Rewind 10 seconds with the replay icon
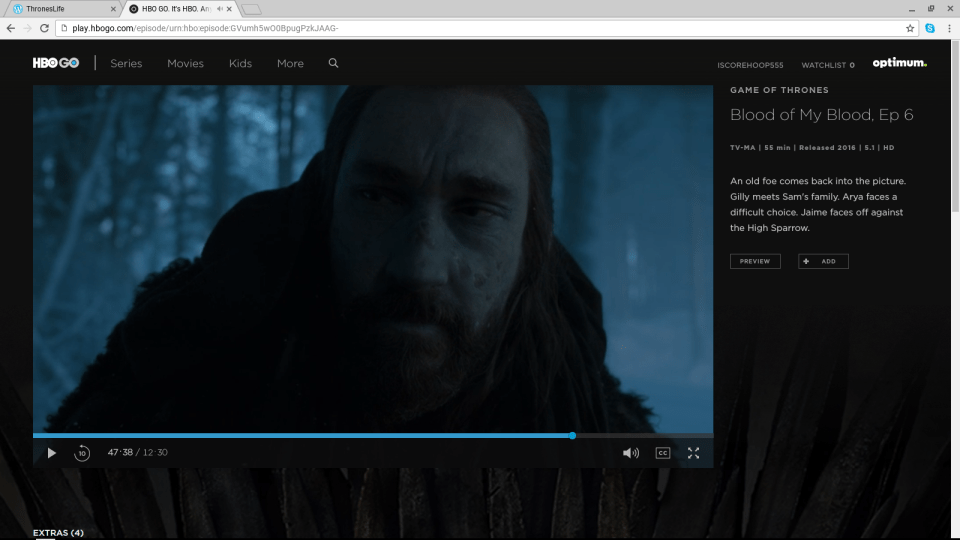 (82, 453)
